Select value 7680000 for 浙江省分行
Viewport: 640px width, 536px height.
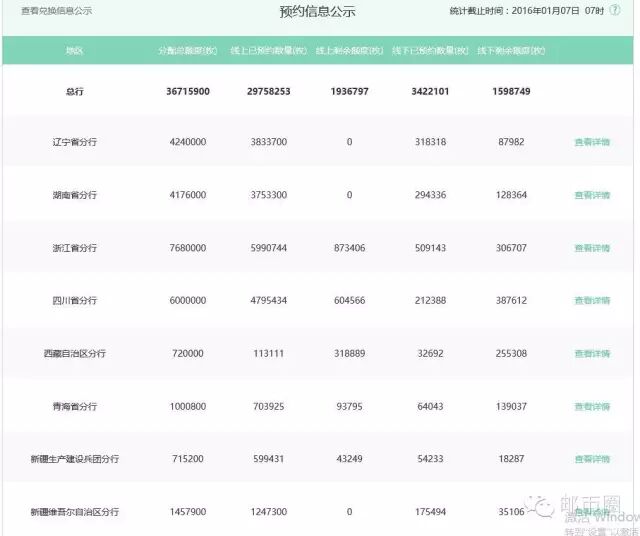(188, 248)
